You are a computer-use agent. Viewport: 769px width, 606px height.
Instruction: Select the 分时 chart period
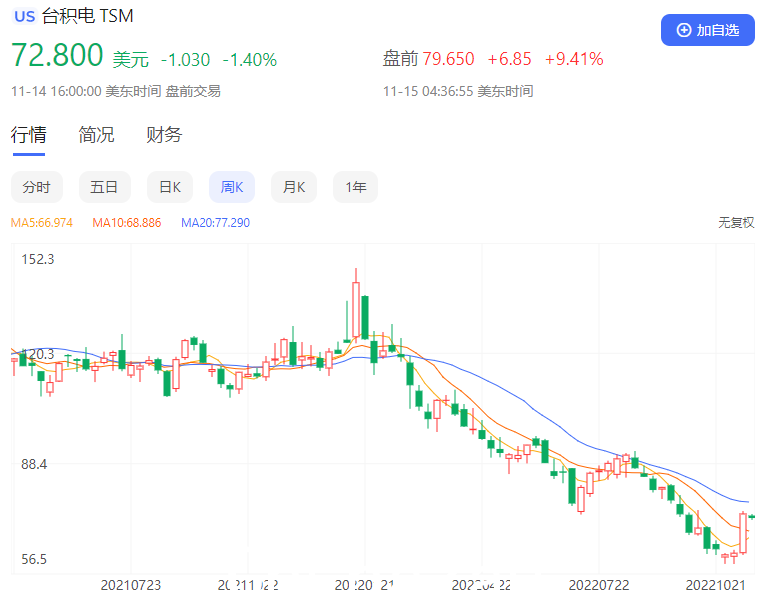37,187
